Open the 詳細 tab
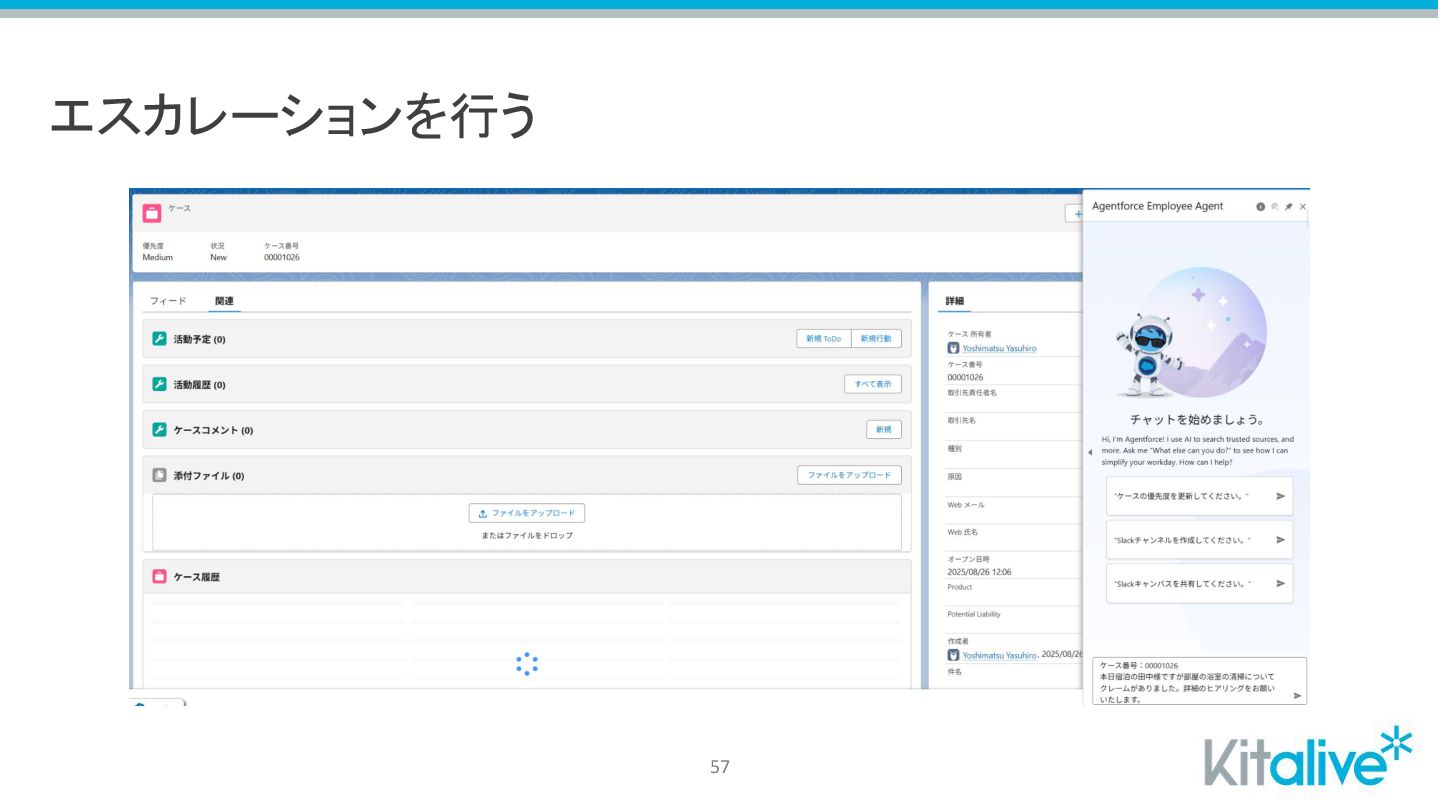 pos(955,301)
